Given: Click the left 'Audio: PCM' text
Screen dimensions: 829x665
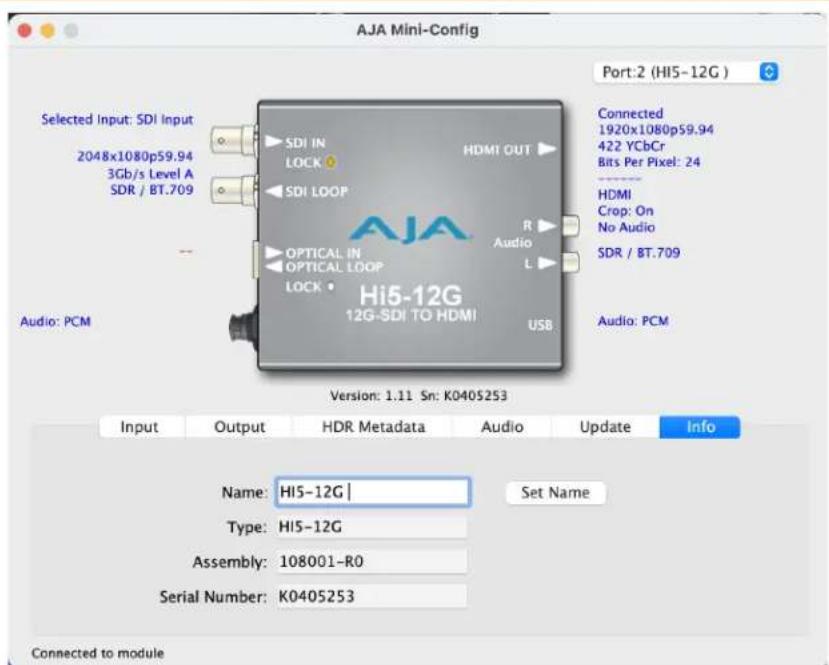Looking at the screenshot, I should [56, 321].
